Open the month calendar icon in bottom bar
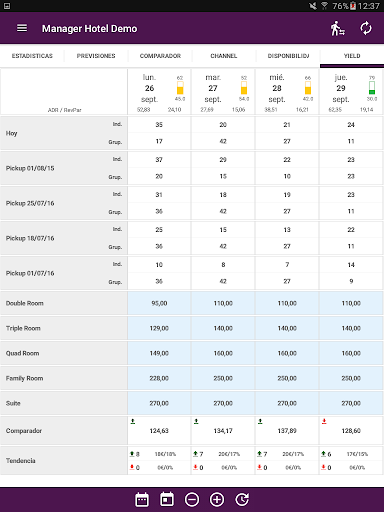Viewport: 384px width, 512px height. (142, 499)
